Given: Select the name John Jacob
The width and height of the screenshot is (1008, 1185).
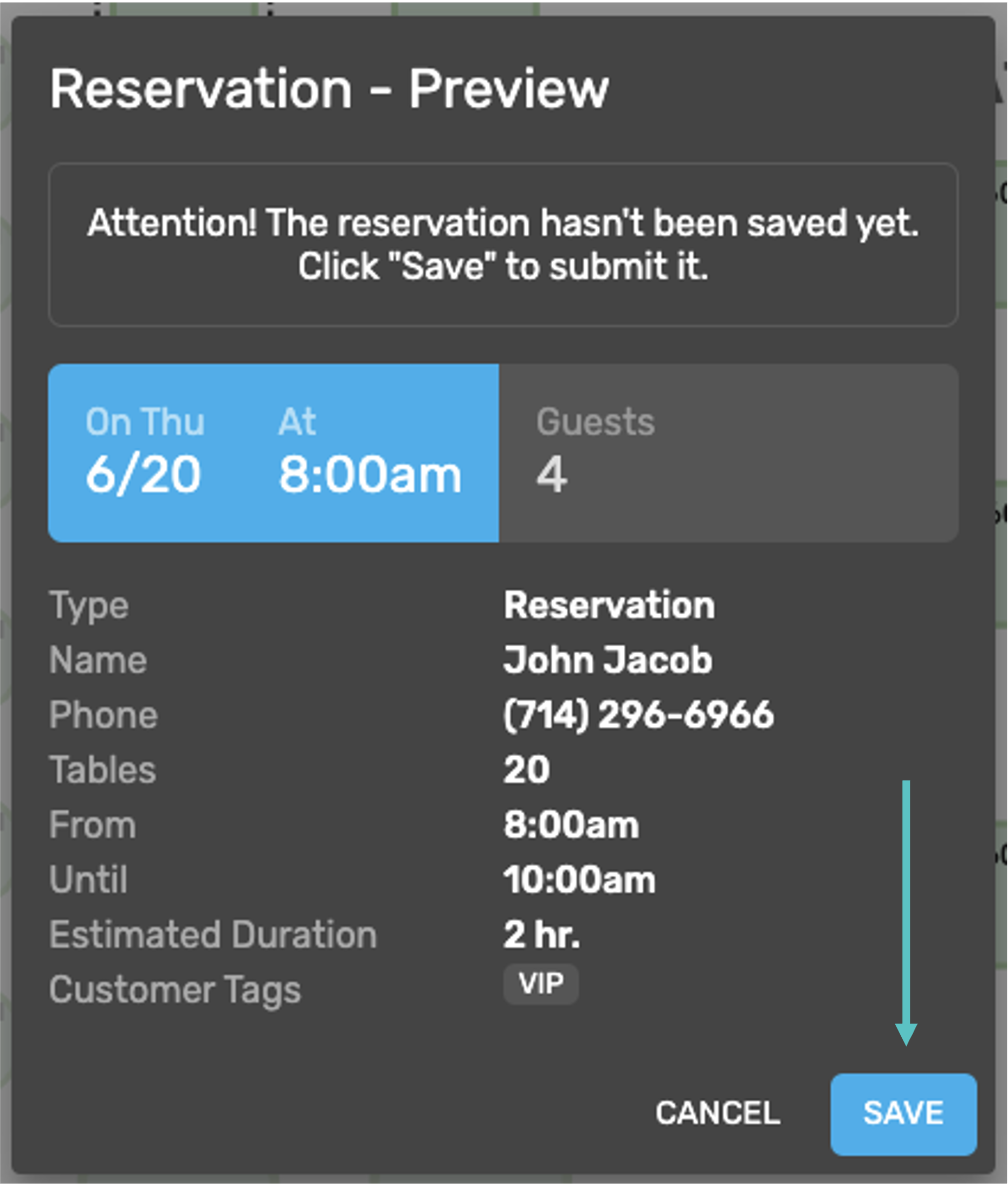Looking at the screenshot, I should [608, 660].
